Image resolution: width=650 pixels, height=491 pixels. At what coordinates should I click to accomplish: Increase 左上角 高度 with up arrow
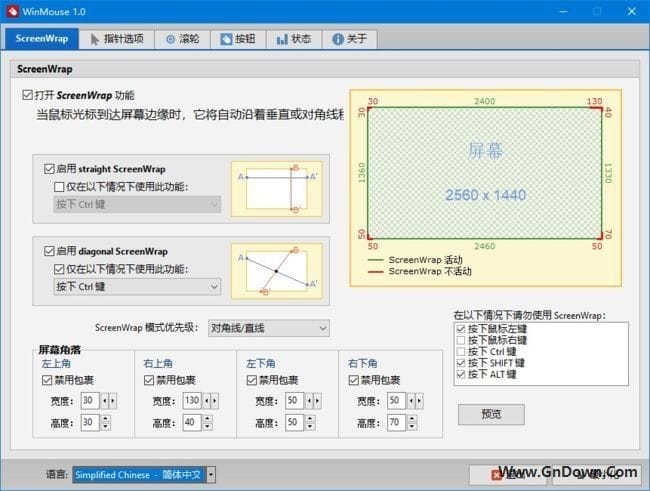coord(105,418)
